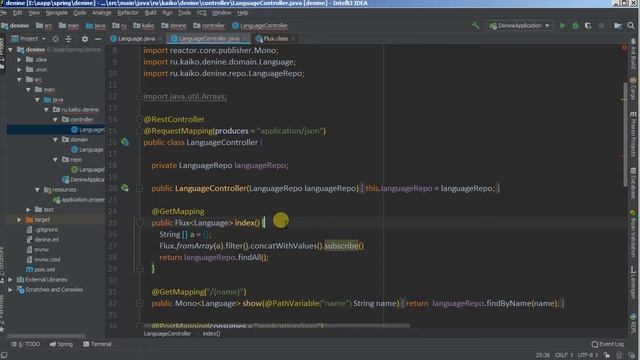Open the Terminal tool window
This screenshot has width=640, height=360.
pyautogui.click(x=98, y=344)
